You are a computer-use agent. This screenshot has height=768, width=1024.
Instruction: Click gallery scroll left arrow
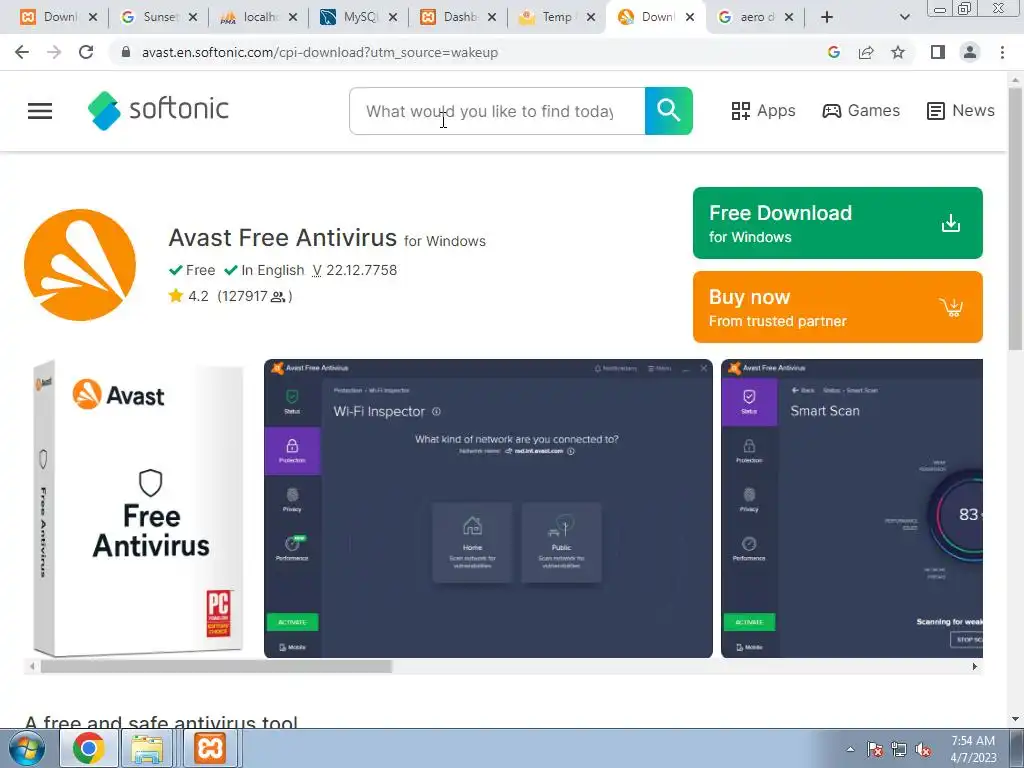[32, 667]
